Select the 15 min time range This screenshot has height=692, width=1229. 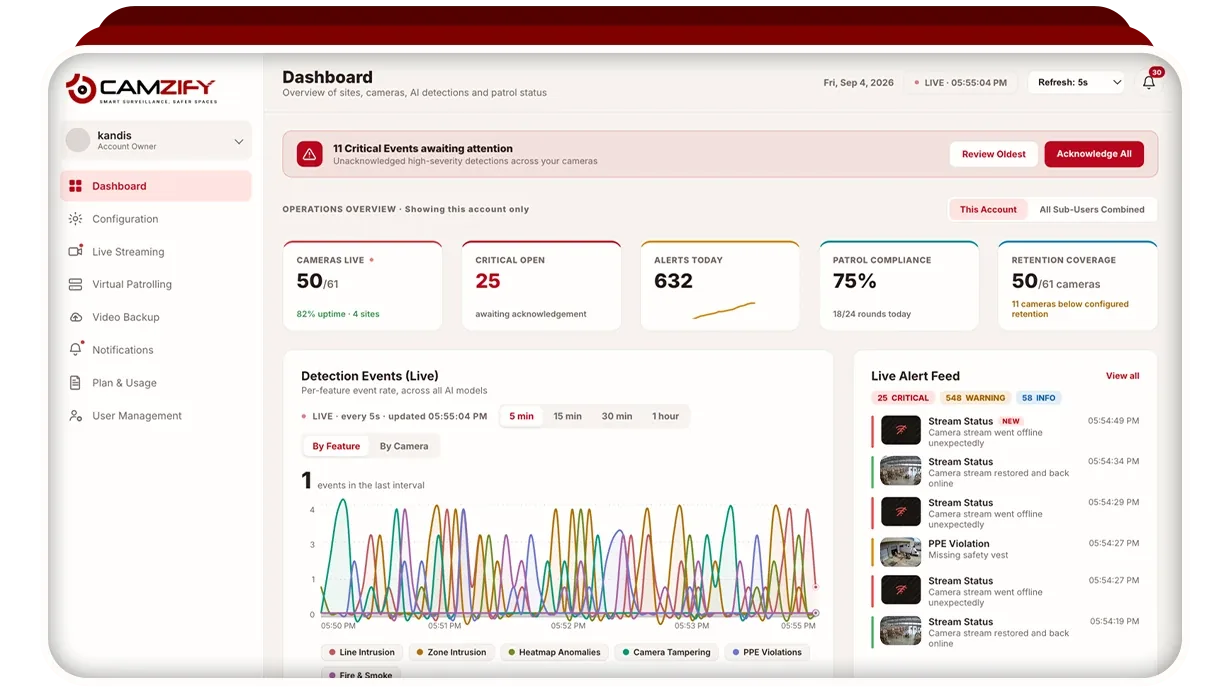point(567,416)
